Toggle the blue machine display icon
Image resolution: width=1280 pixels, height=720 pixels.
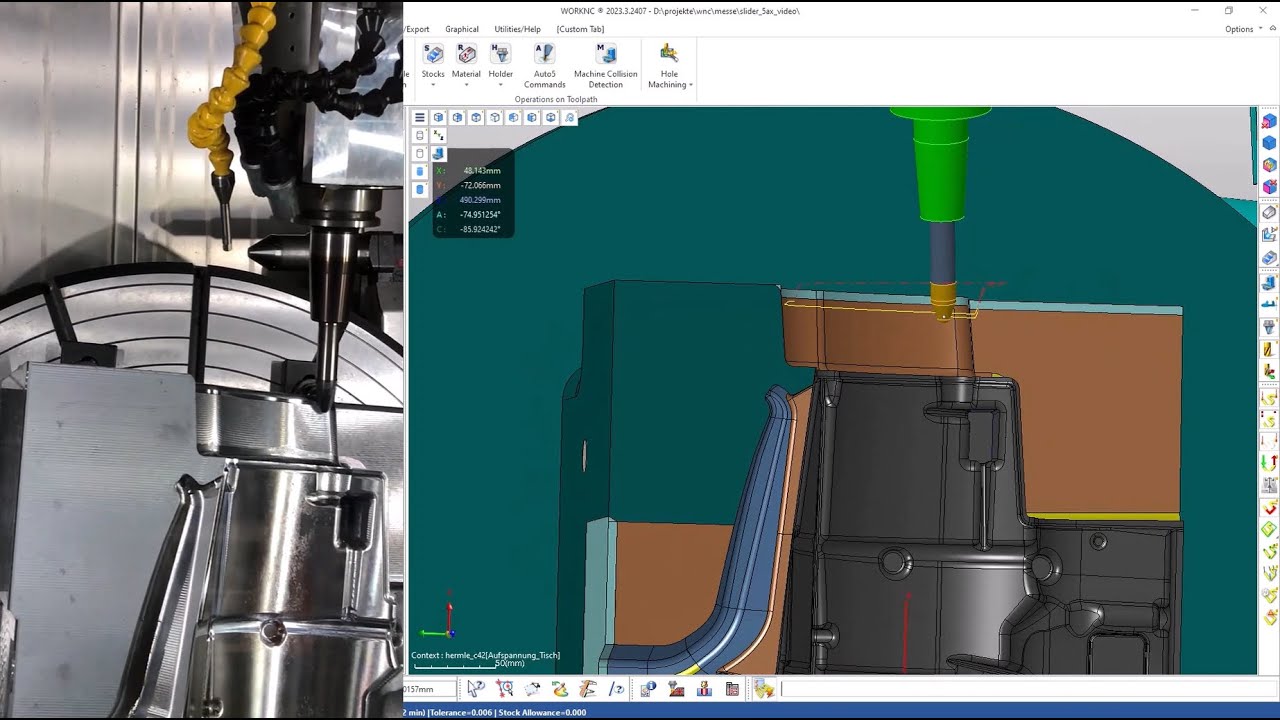click(x=438, y=153)
